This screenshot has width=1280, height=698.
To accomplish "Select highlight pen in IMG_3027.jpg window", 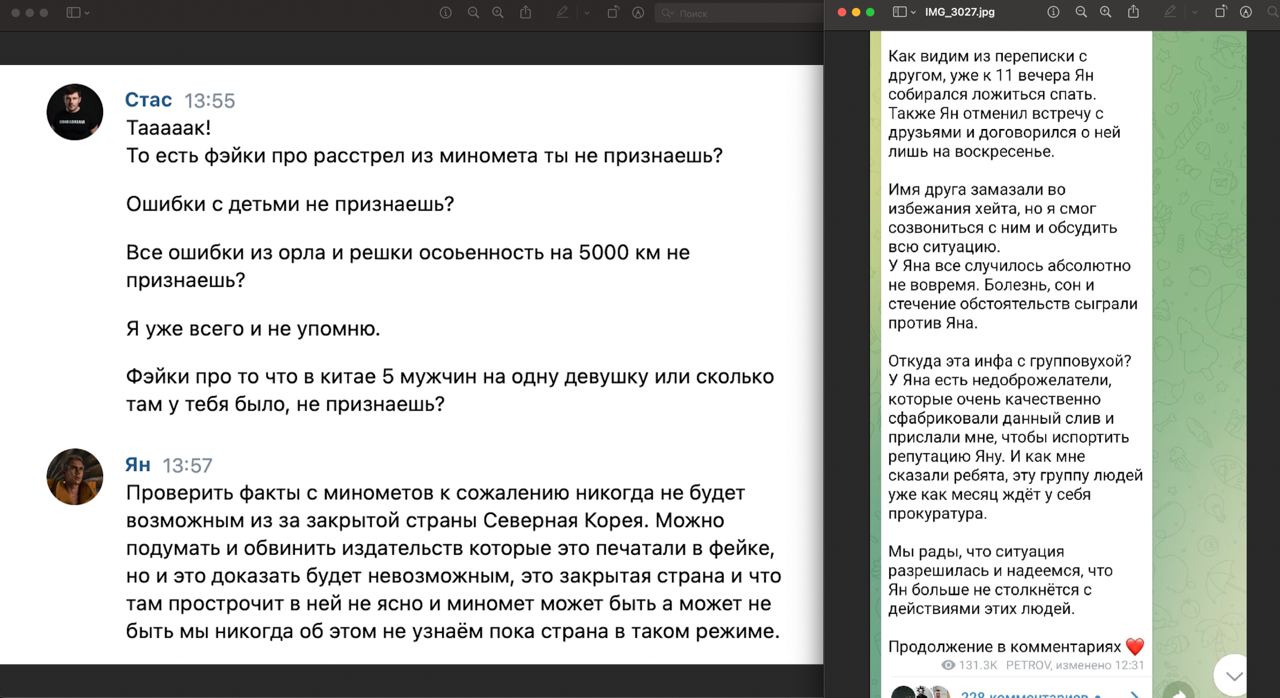I will [x=1170, y=12].
